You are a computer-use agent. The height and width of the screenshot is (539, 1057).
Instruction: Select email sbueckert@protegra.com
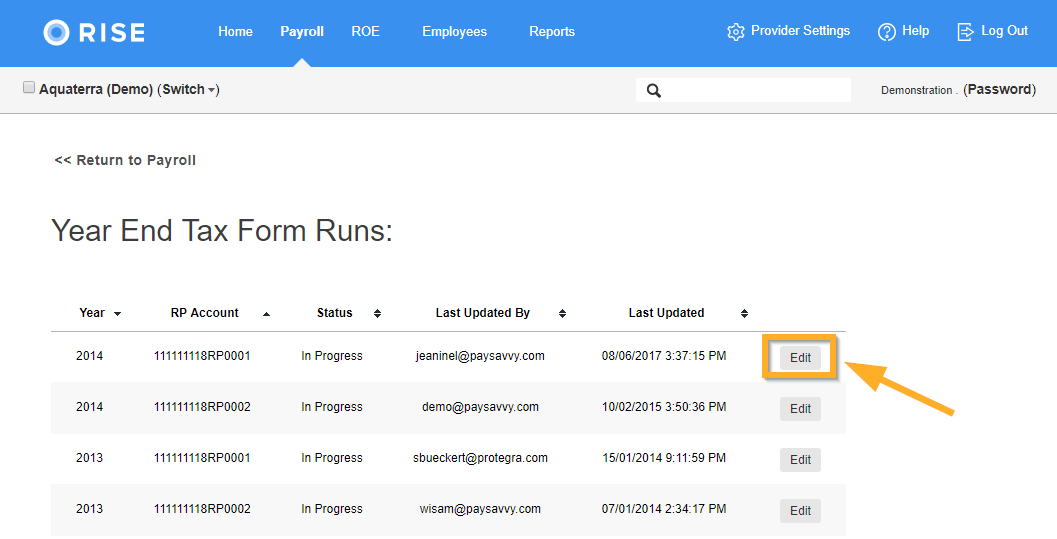(480, 458)
